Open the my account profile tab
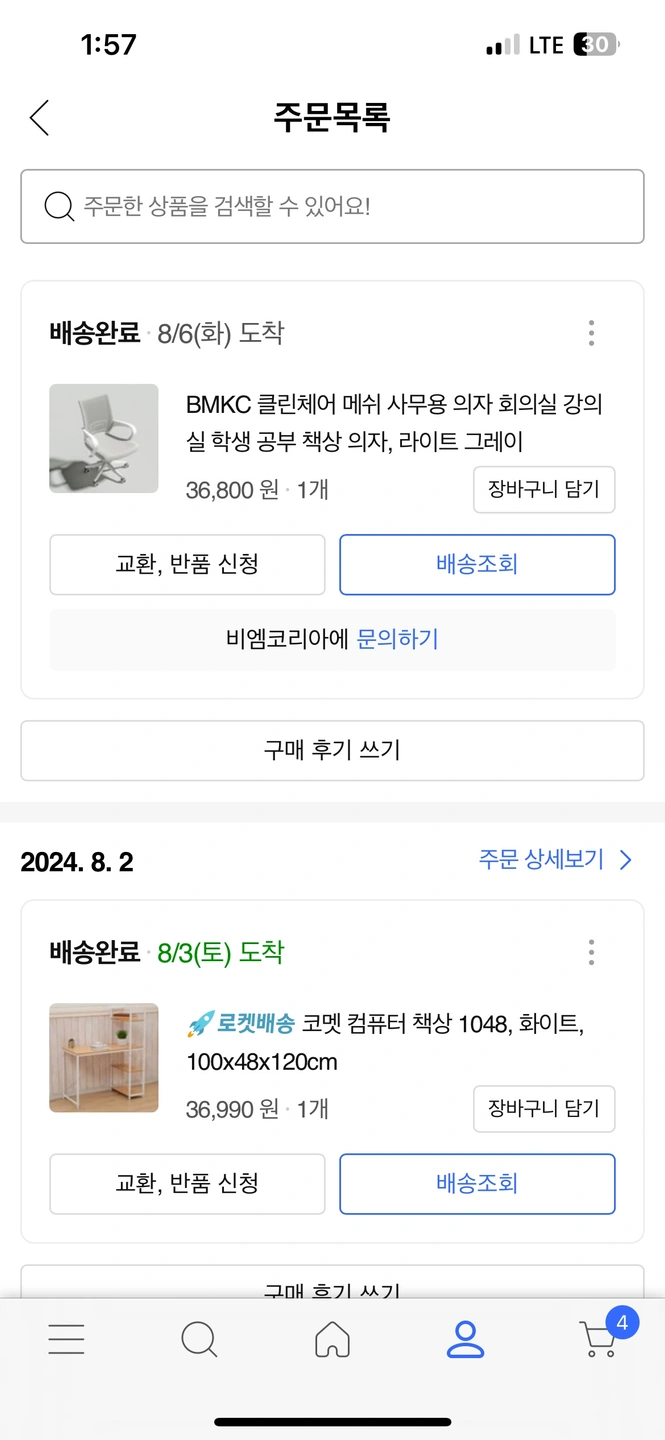This screenshot has width=665, height=1440. (x=465, y=1339)
